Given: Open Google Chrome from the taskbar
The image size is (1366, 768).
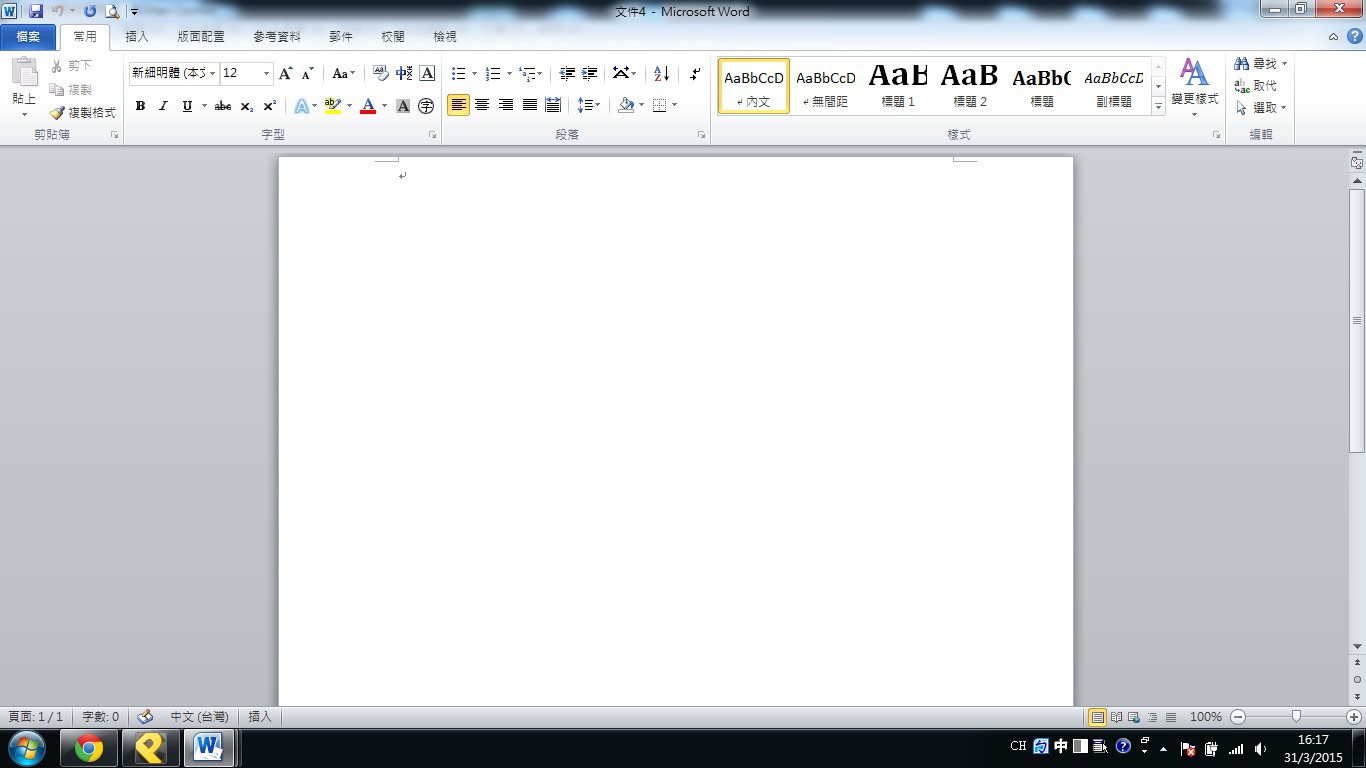Looking at the screenshot, I should tap(89, 747).
